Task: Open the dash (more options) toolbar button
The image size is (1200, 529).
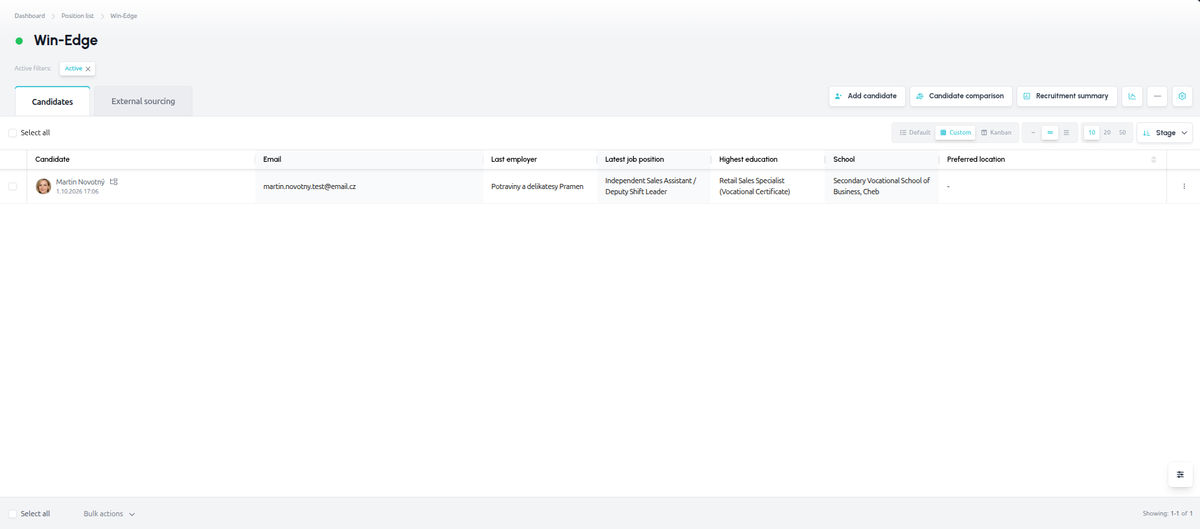Action: [1157, 96]
